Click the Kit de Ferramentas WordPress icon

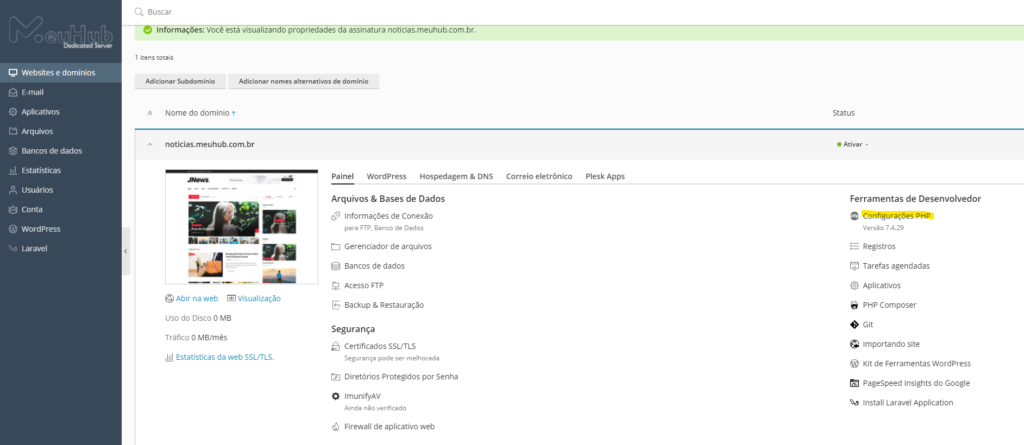pyautogui.click(x=854, y=364)
